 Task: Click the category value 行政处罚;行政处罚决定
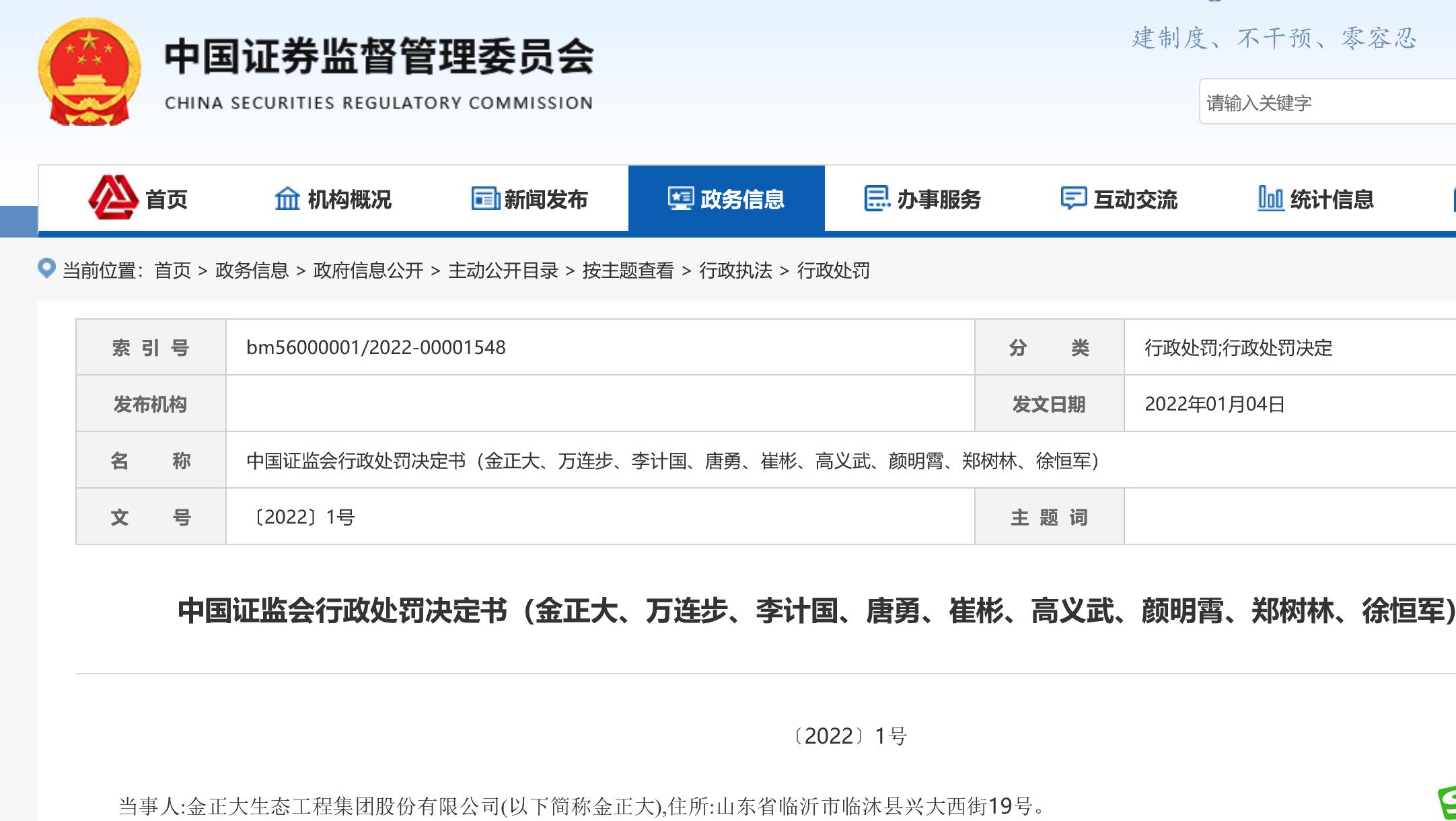pos(1239,348)
